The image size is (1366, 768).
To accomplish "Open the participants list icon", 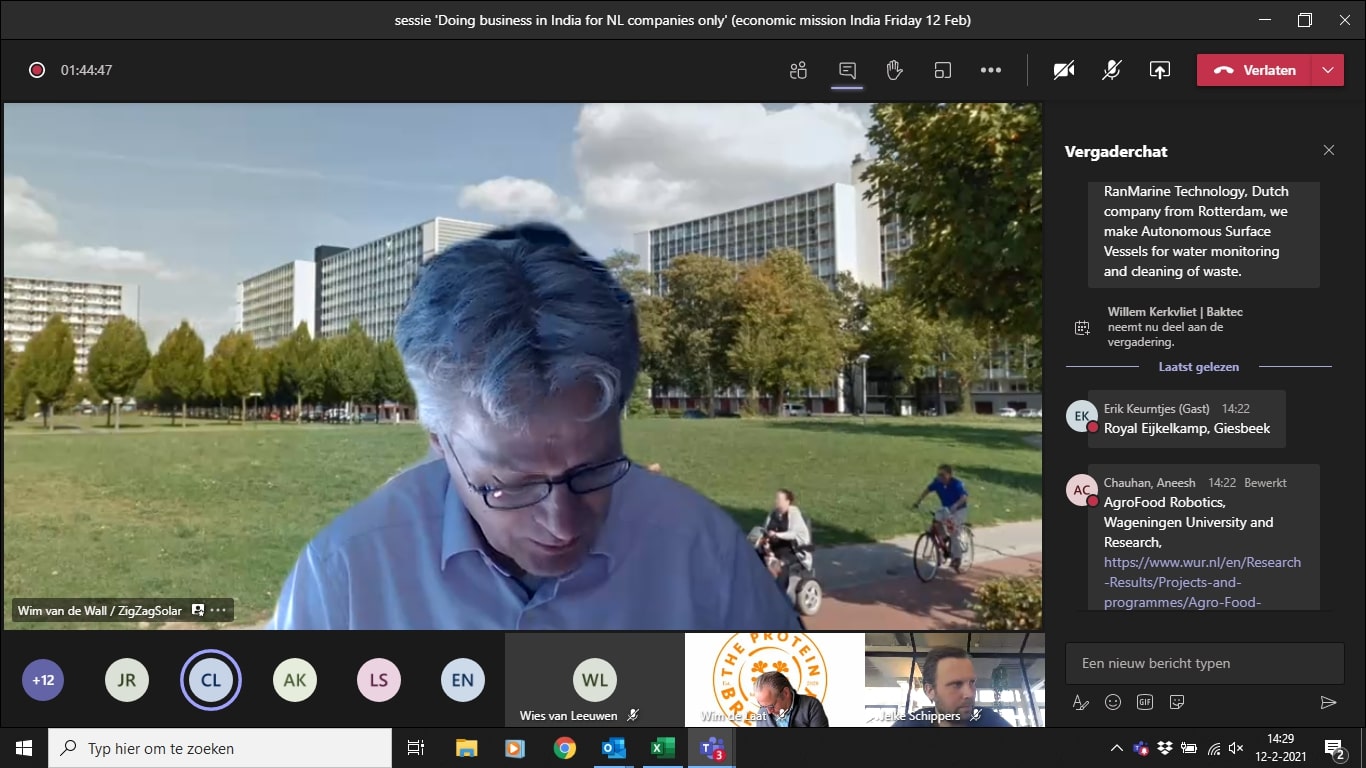I will (x=798, y=70).
